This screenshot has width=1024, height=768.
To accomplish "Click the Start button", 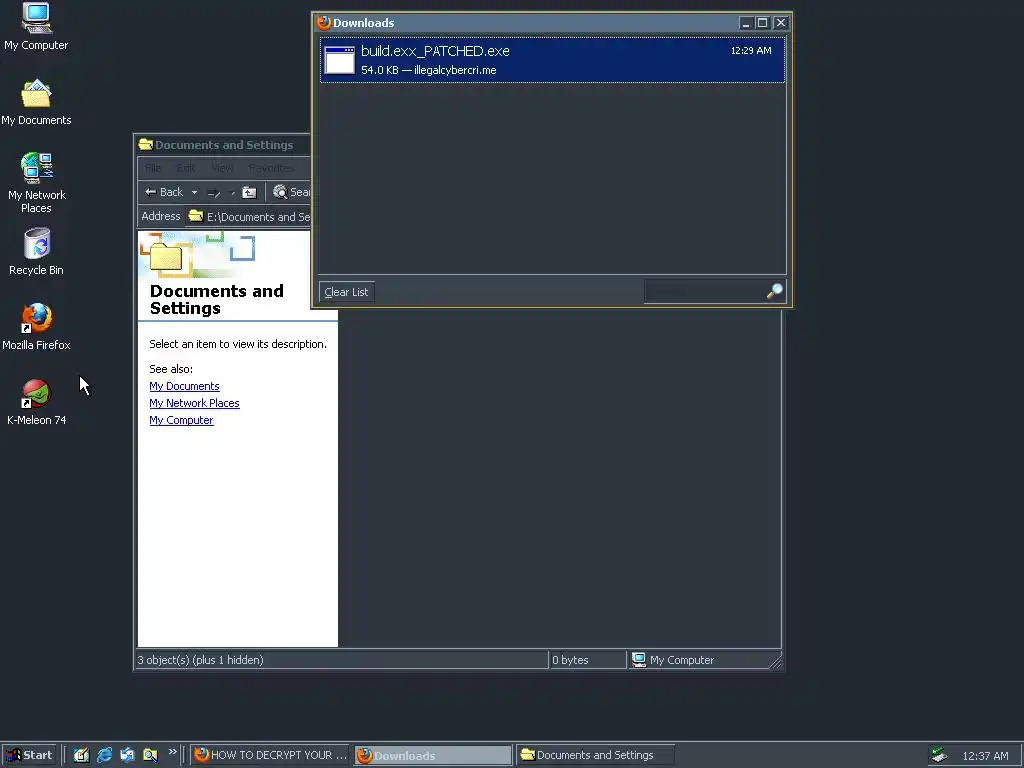I will (x=28, y=755).
